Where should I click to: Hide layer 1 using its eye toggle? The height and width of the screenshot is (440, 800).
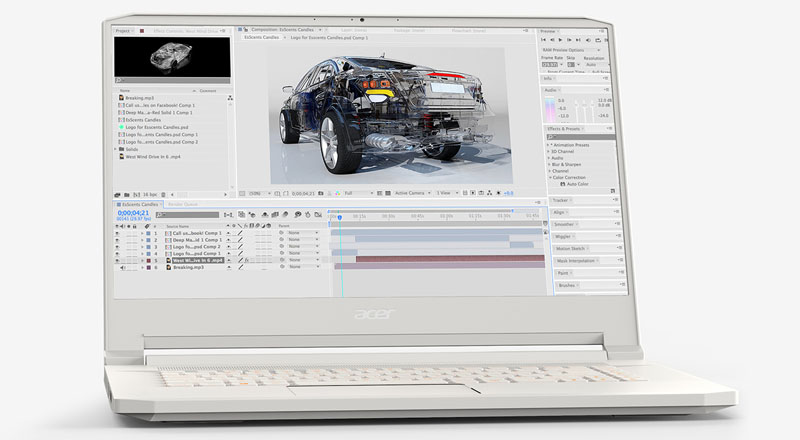click(x=118, y=233)
